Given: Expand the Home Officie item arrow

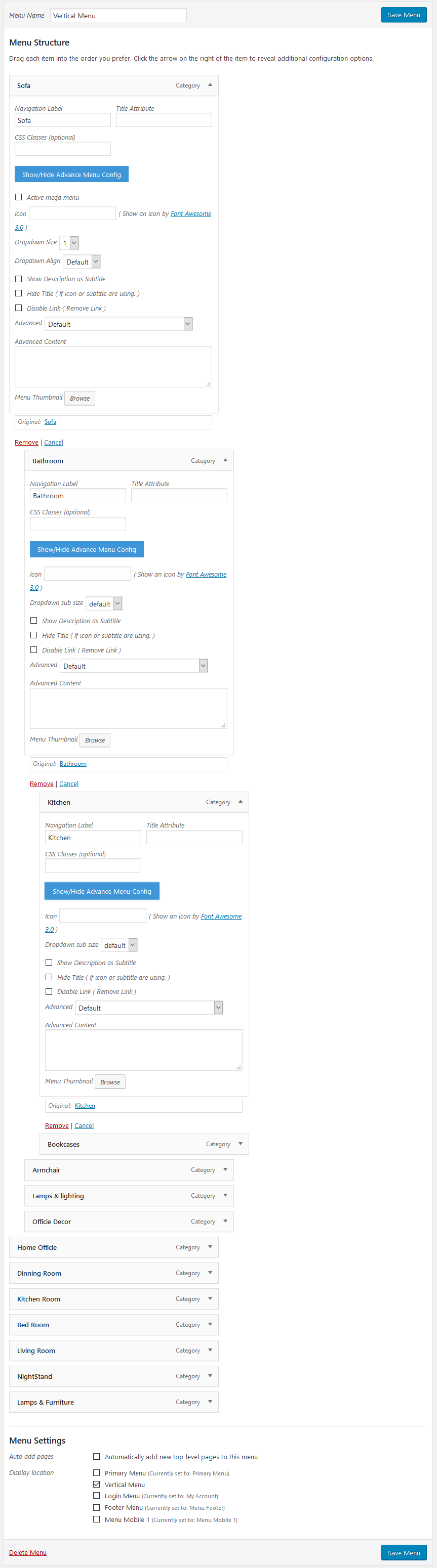Looking at the screenshot, I should click(x=210, y=1247).
